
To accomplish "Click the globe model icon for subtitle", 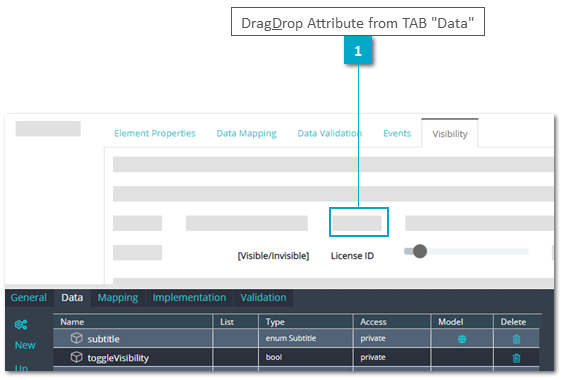I will [462, 339].
